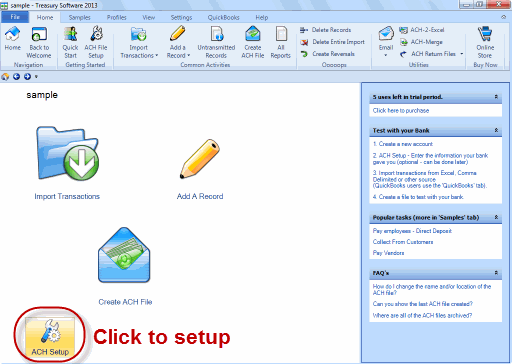The width and height of the screenshot is (512, 364).
Task: Click Delete Records in Ooooops group
Action: tap(325, 30)
